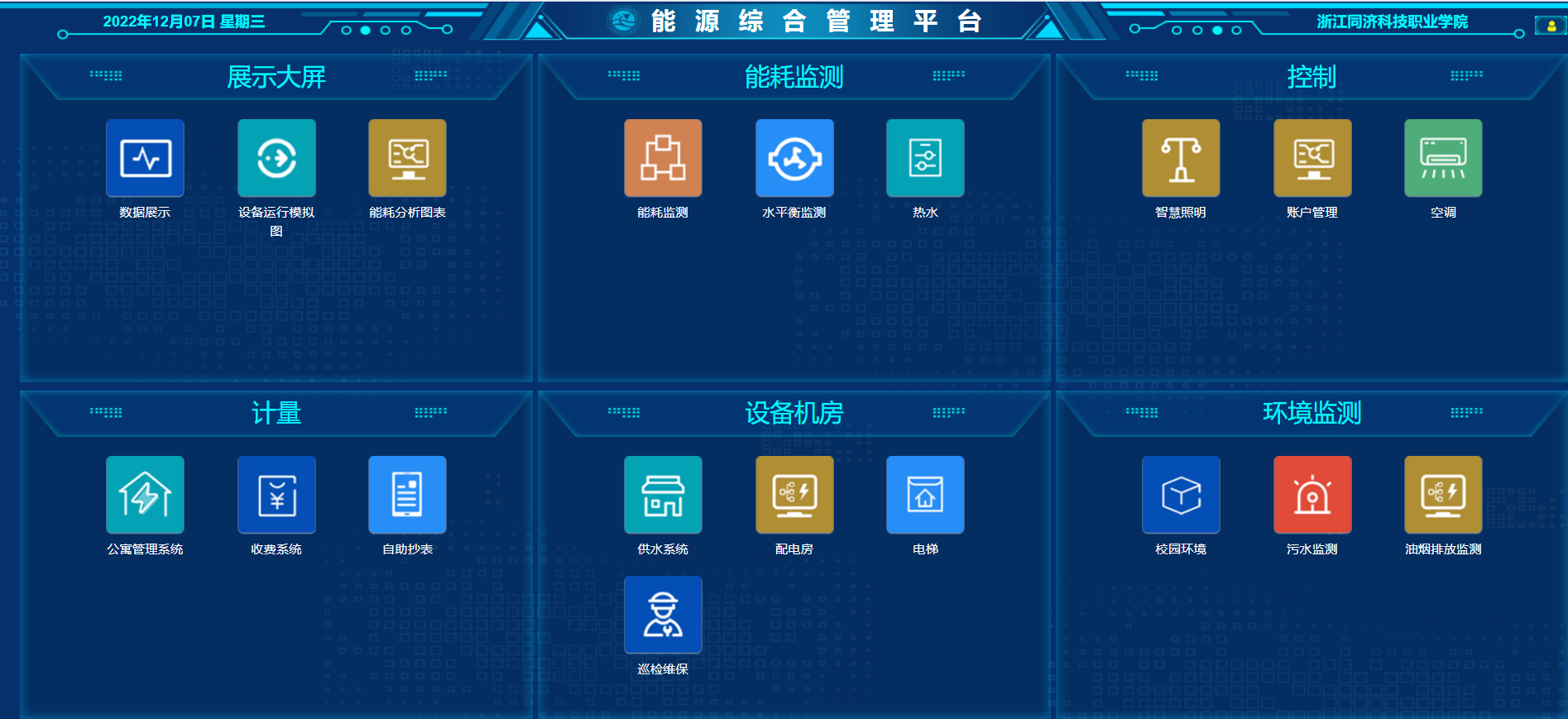Open 智慧照明 smart lighting icon
1568x719 pixels.
[1181, 158]
